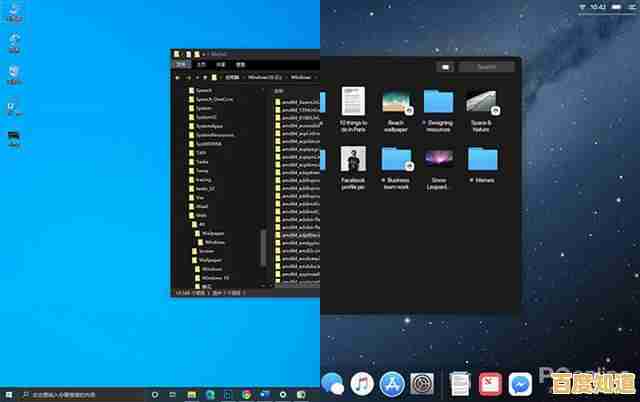
Task: Click the Search field in the Finder window
Action: (x=486, y=67)
